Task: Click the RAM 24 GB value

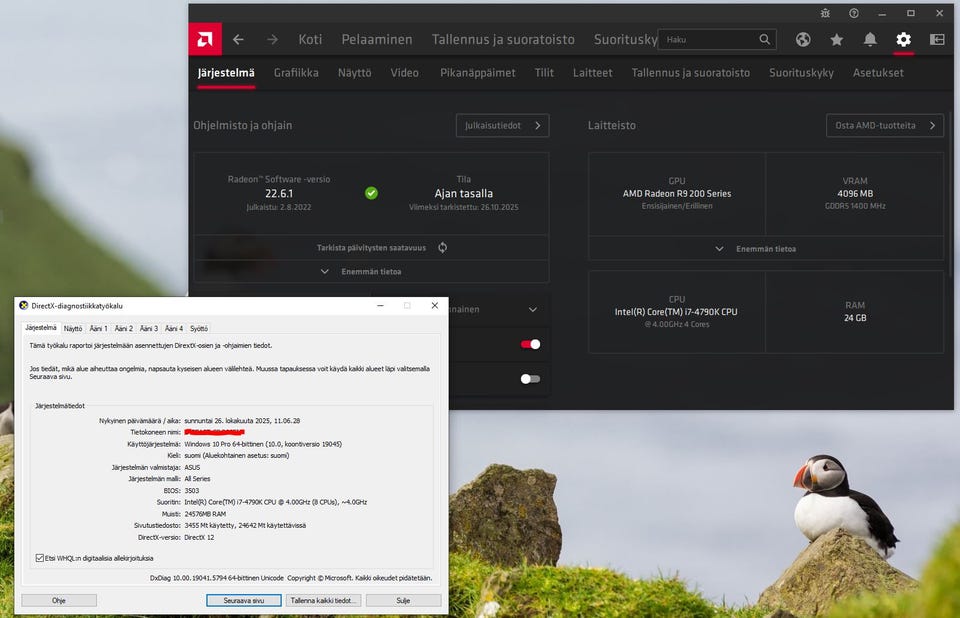Action: 855,318
